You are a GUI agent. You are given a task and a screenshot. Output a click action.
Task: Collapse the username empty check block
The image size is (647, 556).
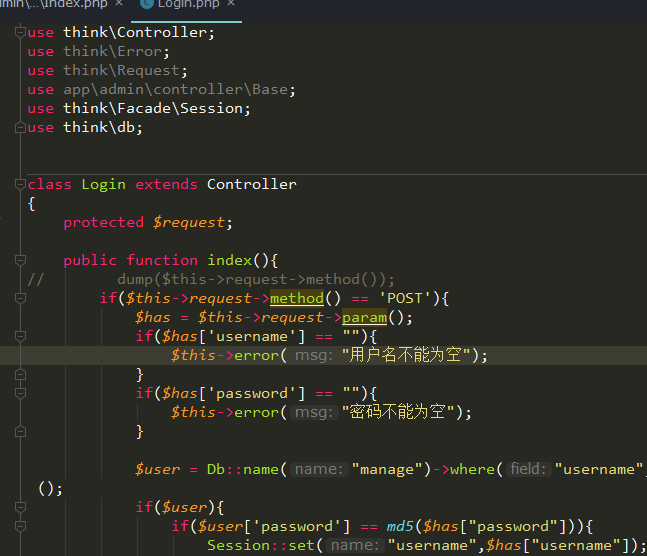tap(21, 337)
